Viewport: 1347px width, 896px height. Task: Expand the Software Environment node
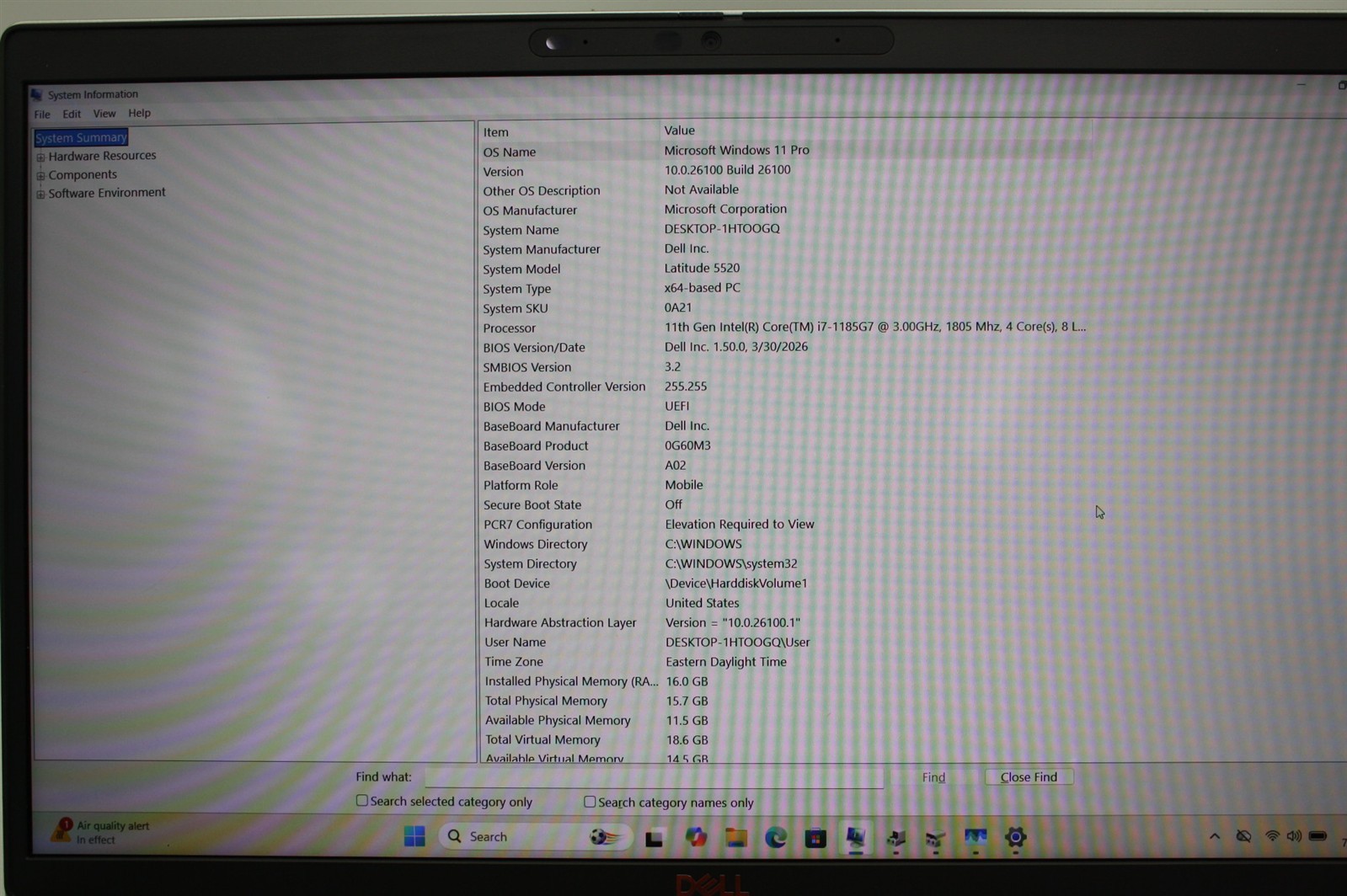pos(40,194)
